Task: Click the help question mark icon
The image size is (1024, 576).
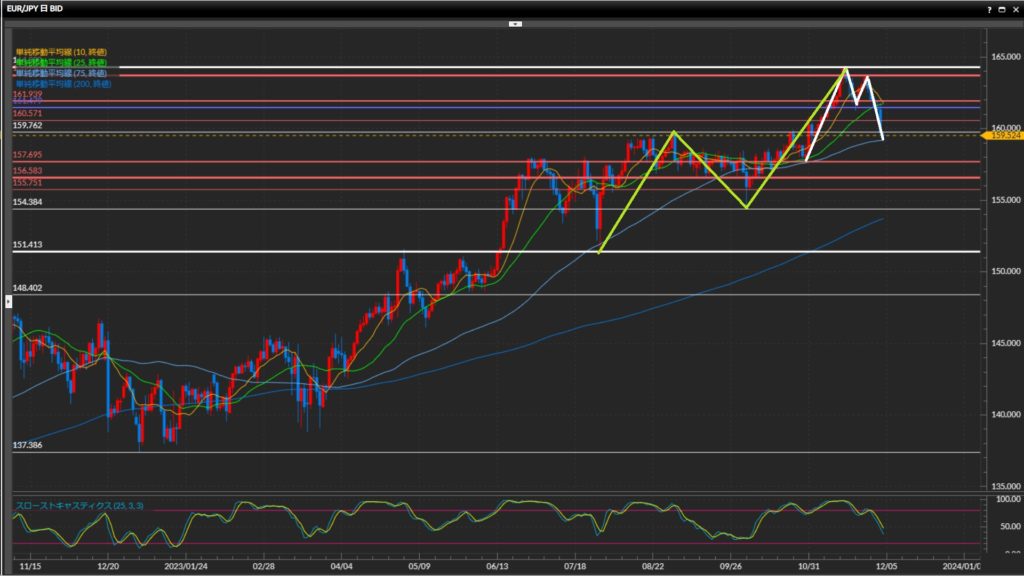Action: point(989,8)
